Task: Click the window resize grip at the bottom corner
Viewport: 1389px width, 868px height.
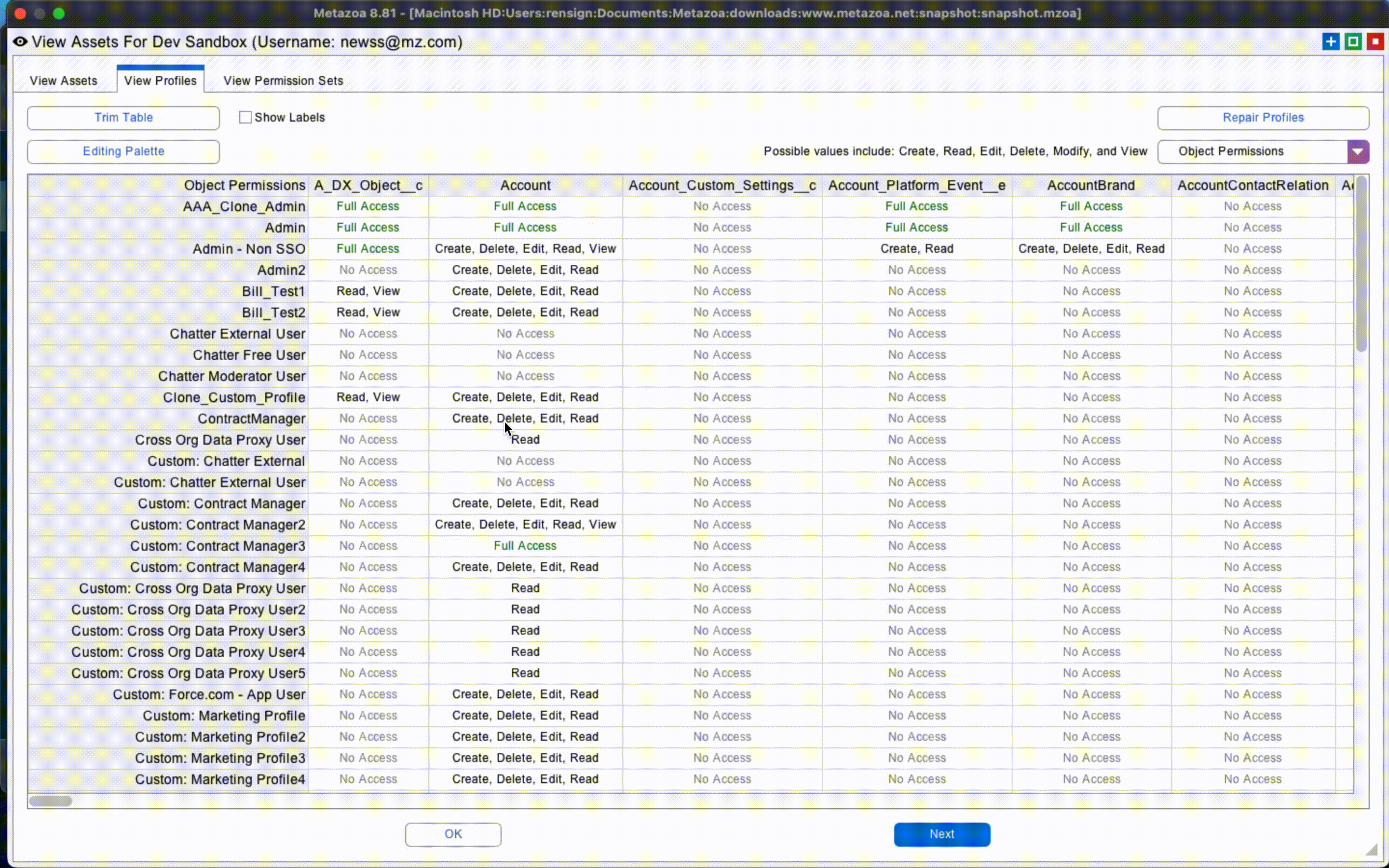Action: (1371, 850)
